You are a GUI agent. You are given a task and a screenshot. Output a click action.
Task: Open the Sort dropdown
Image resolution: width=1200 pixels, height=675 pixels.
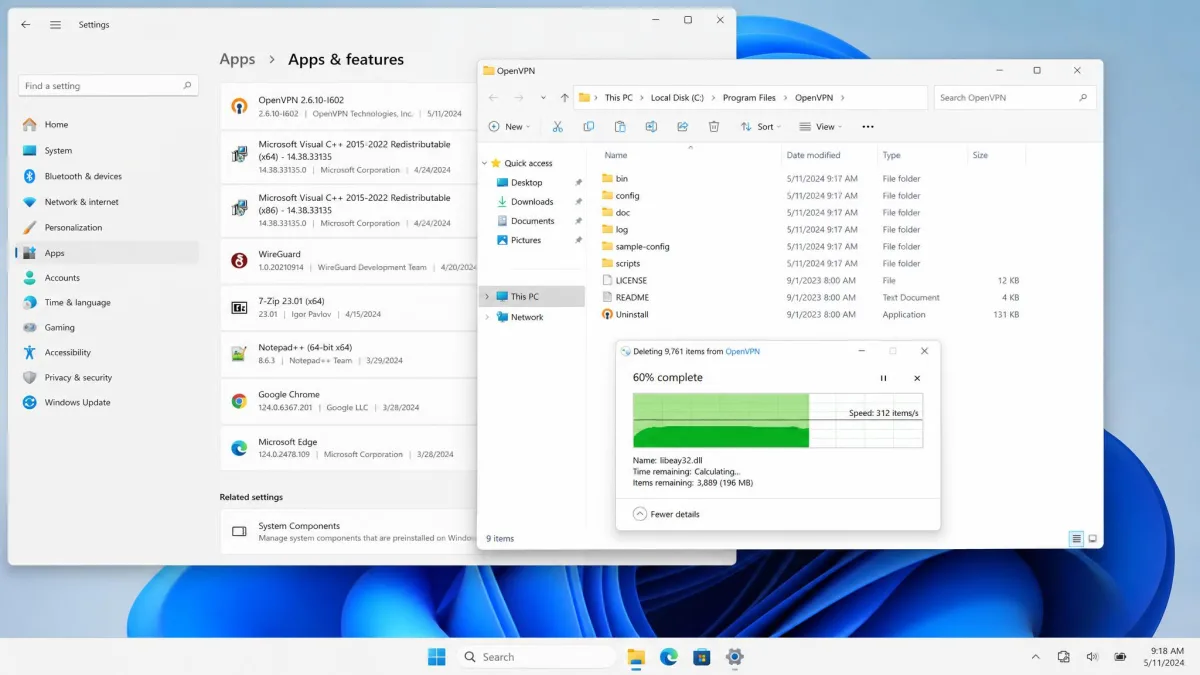(x=761, y=127)
